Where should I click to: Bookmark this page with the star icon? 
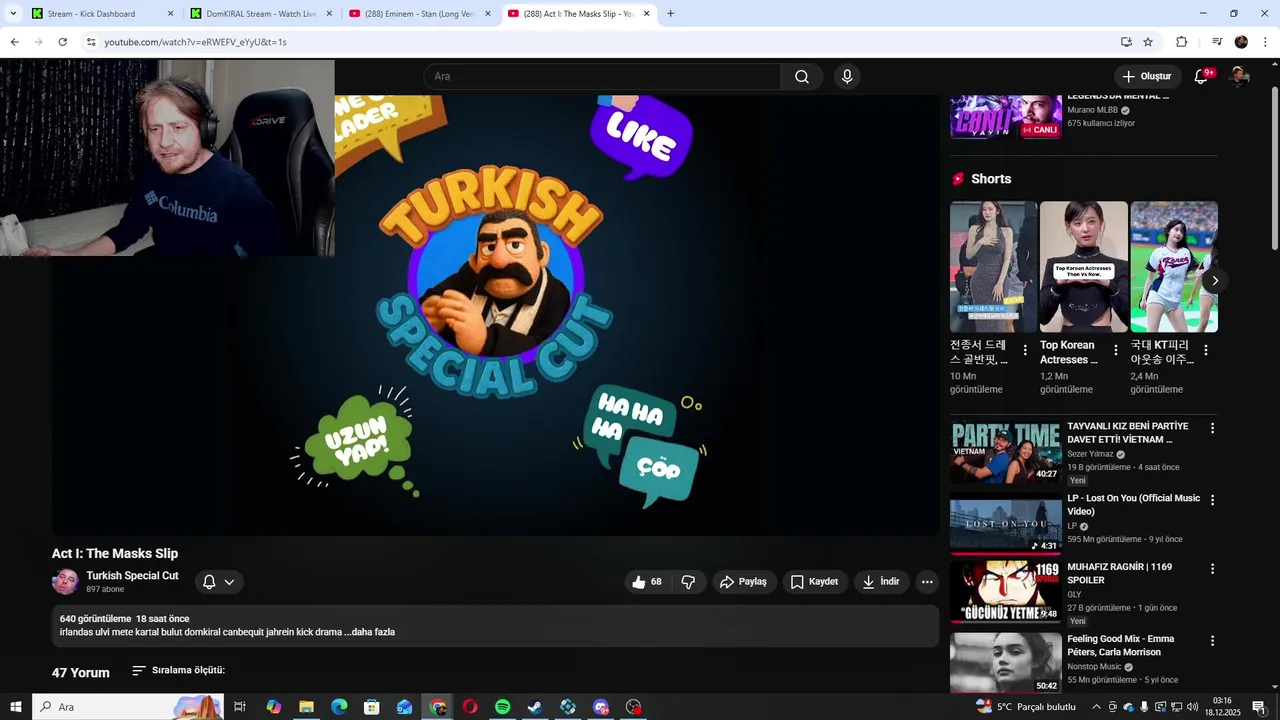pos(1148,42)
